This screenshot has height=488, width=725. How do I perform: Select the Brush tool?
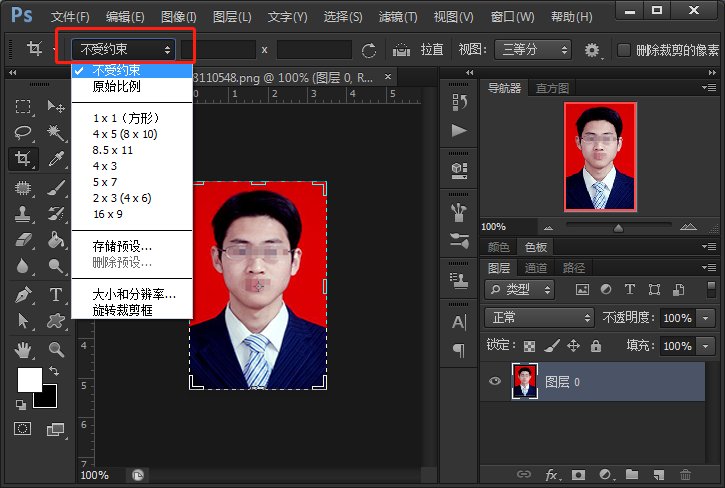tap(56, 188)
